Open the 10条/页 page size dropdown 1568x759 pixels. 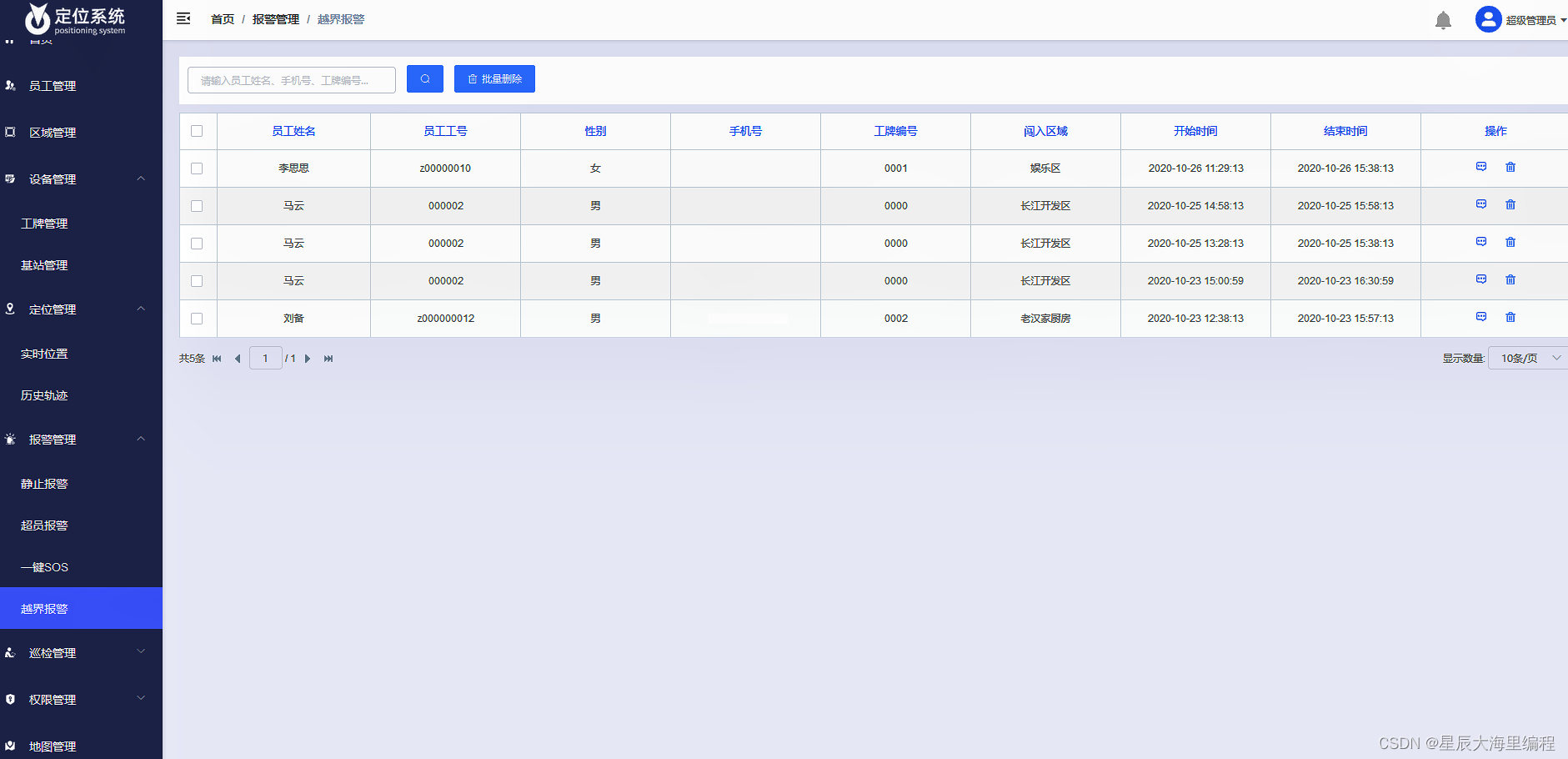coord(1528,358)
